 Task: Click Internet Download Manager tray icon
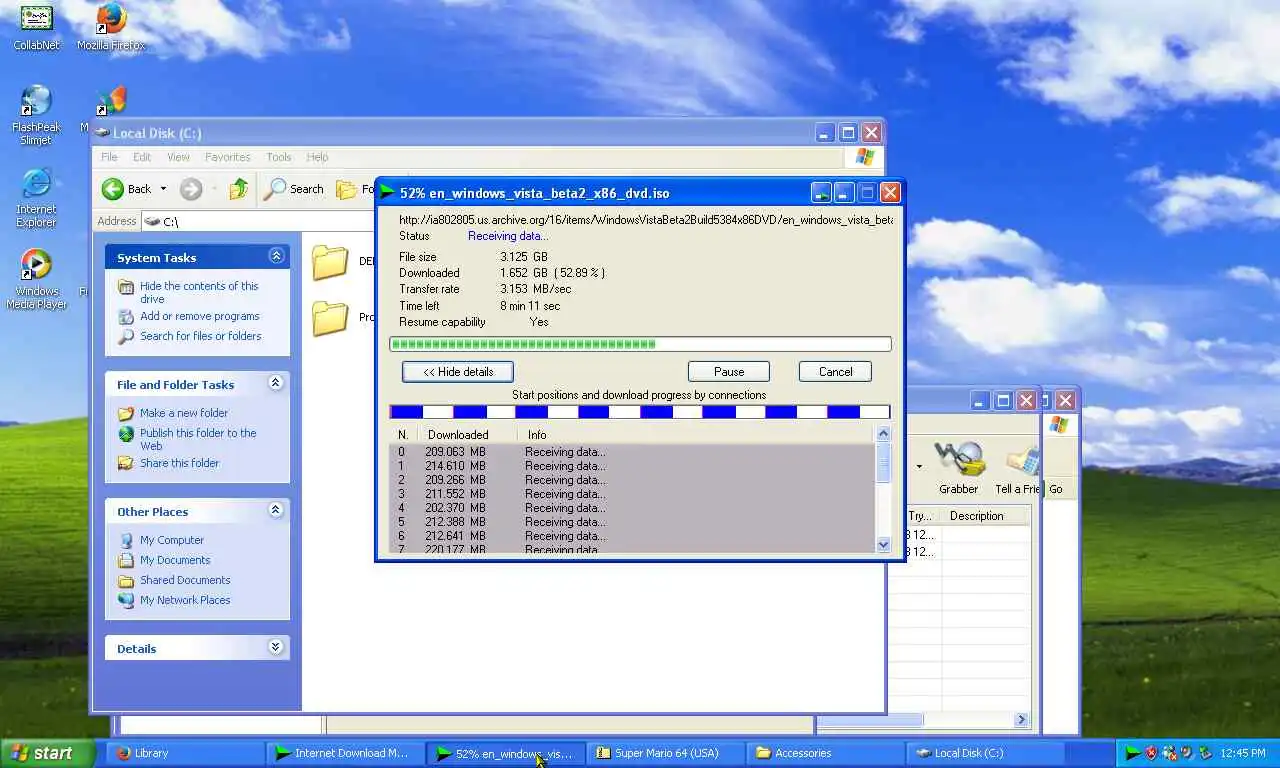1133,753
